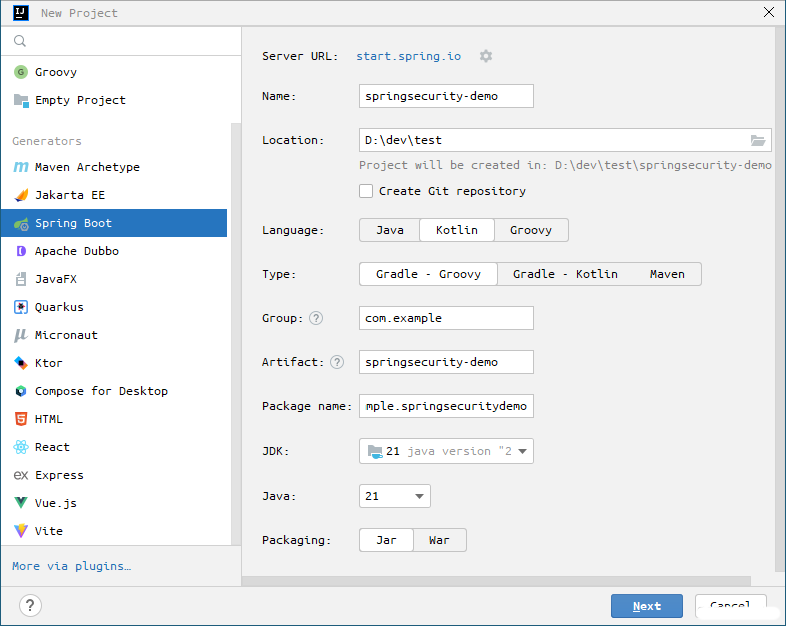The width and height of the screenshot is (786, 626).
Task: Select the Jakarta EE generator
Action: (114, 195)
